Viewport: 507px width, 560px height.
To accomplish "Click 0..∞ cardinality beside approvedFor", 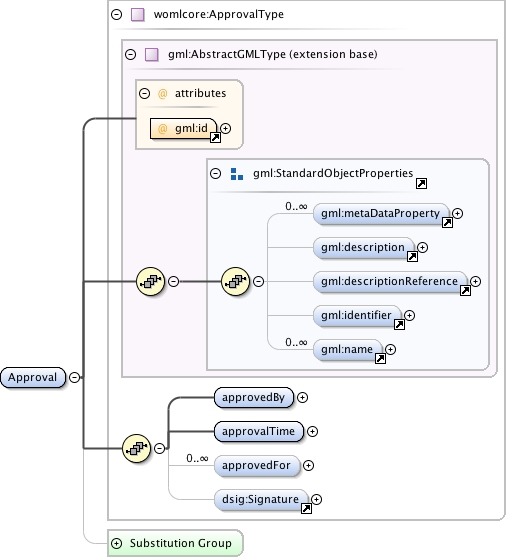I will tap(197, 458).
